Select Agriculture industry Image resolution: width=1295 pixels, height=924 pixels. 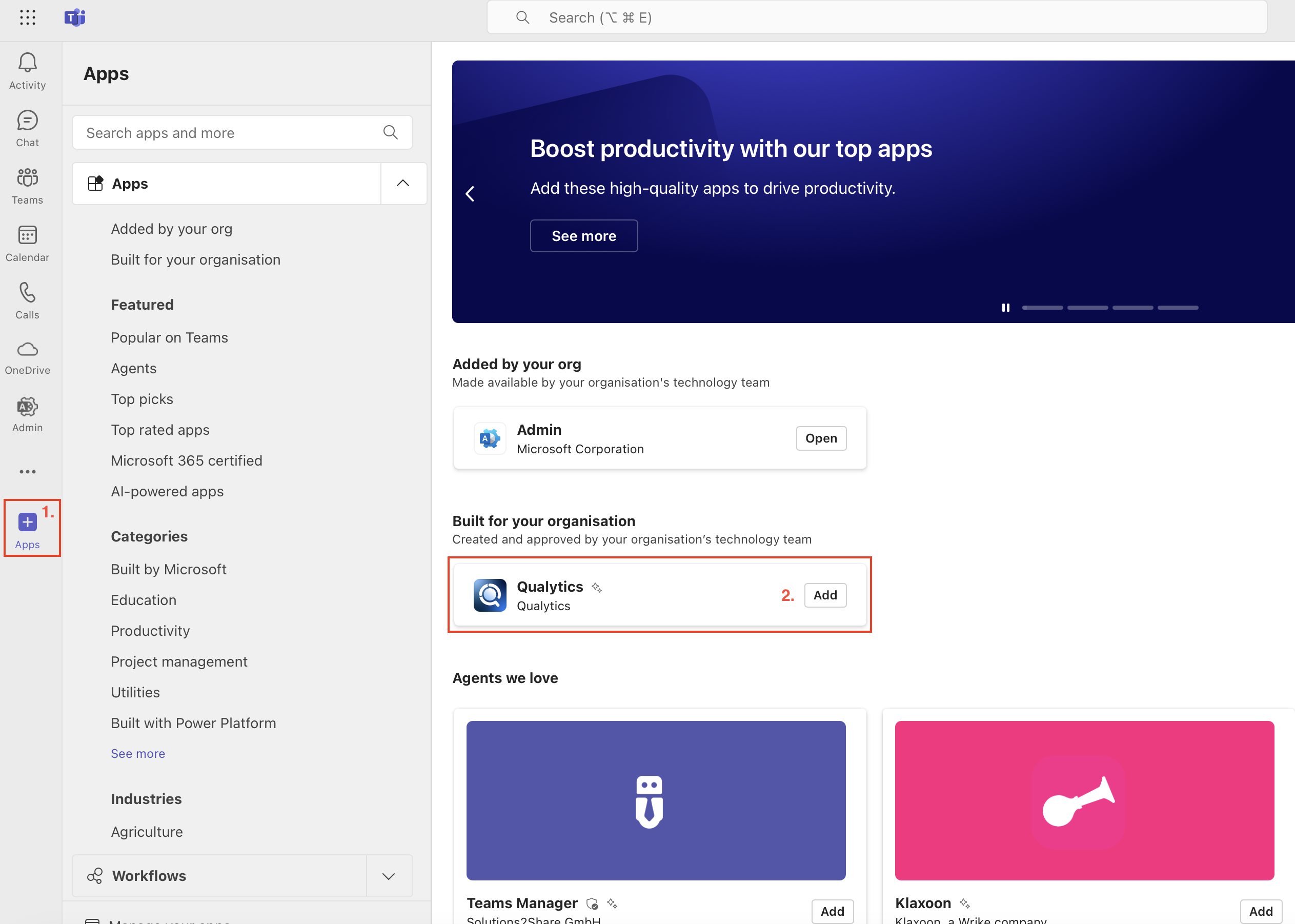(147, 832)
